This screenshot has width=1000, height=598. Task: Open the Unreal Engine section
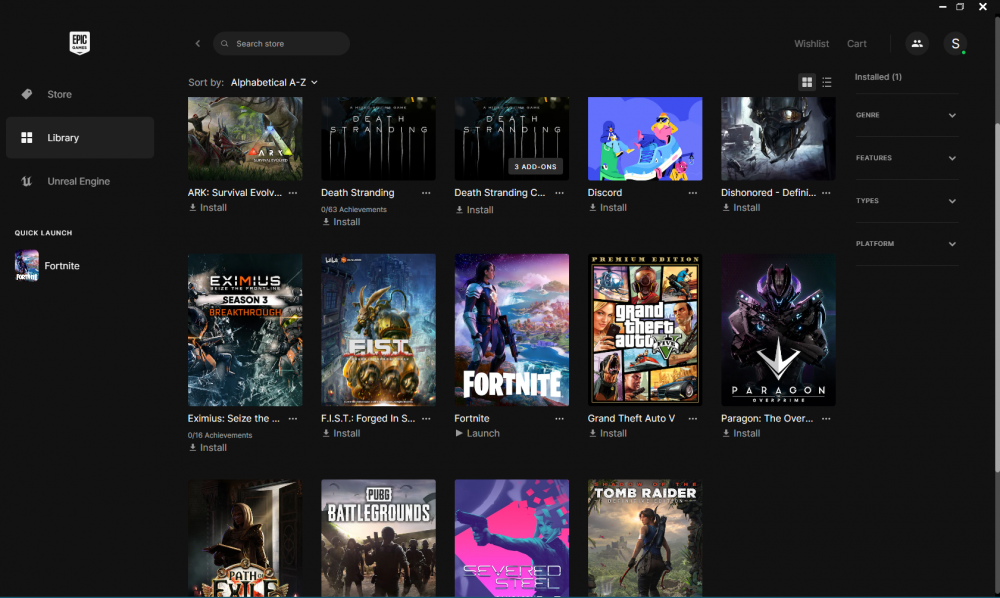click(x=80, y=181)
